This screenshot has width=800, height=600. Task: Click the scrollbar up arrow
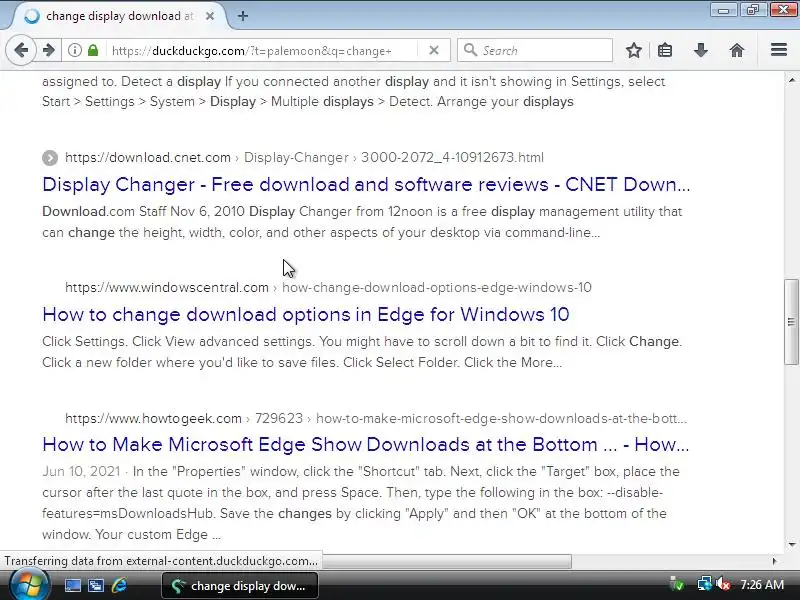(791, 80)
